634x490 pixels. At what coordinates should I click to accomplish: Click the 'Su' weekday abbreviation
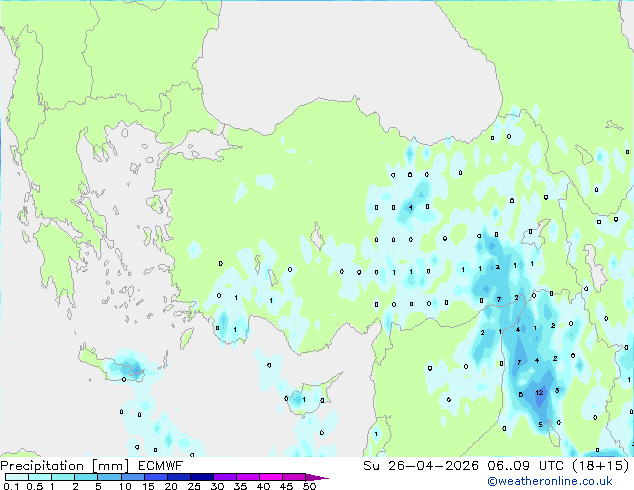click(371, 466)
